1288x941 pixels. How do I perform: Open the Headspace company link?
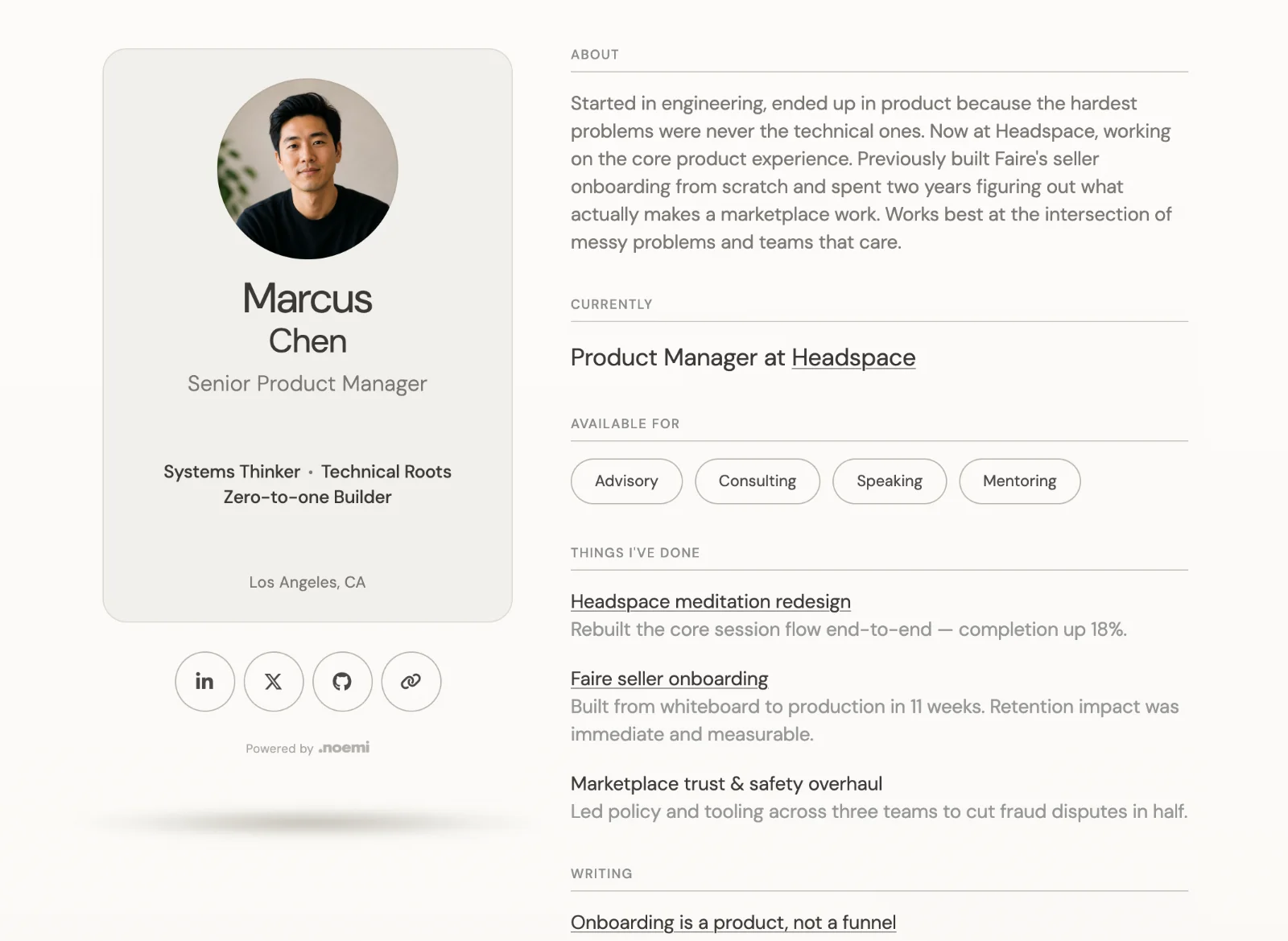[x=853, y=357]
